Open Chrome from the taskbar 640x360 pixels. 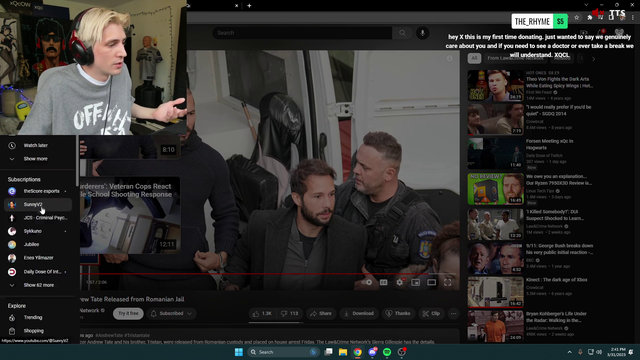click(358, 352)
